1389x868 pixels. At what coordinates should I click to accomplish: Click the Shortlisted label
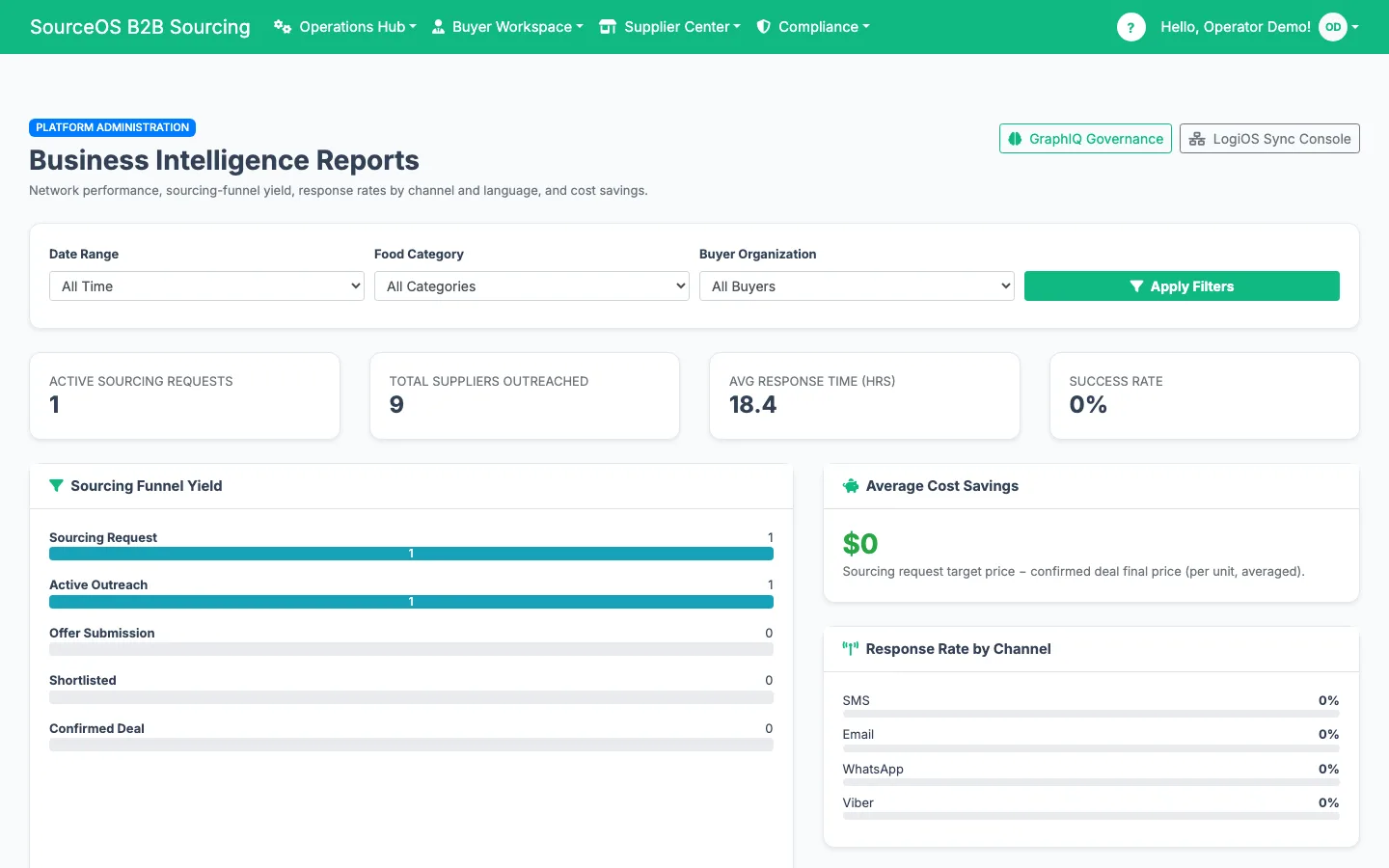point(83,680)
